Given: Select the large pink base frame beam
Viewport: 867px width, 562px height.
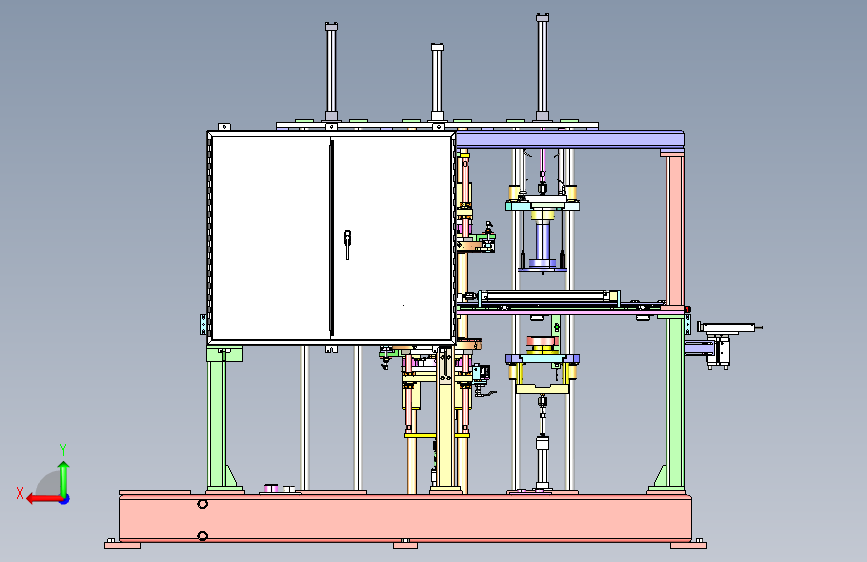Looking at the screenshot, I should (x=405, y=518).
